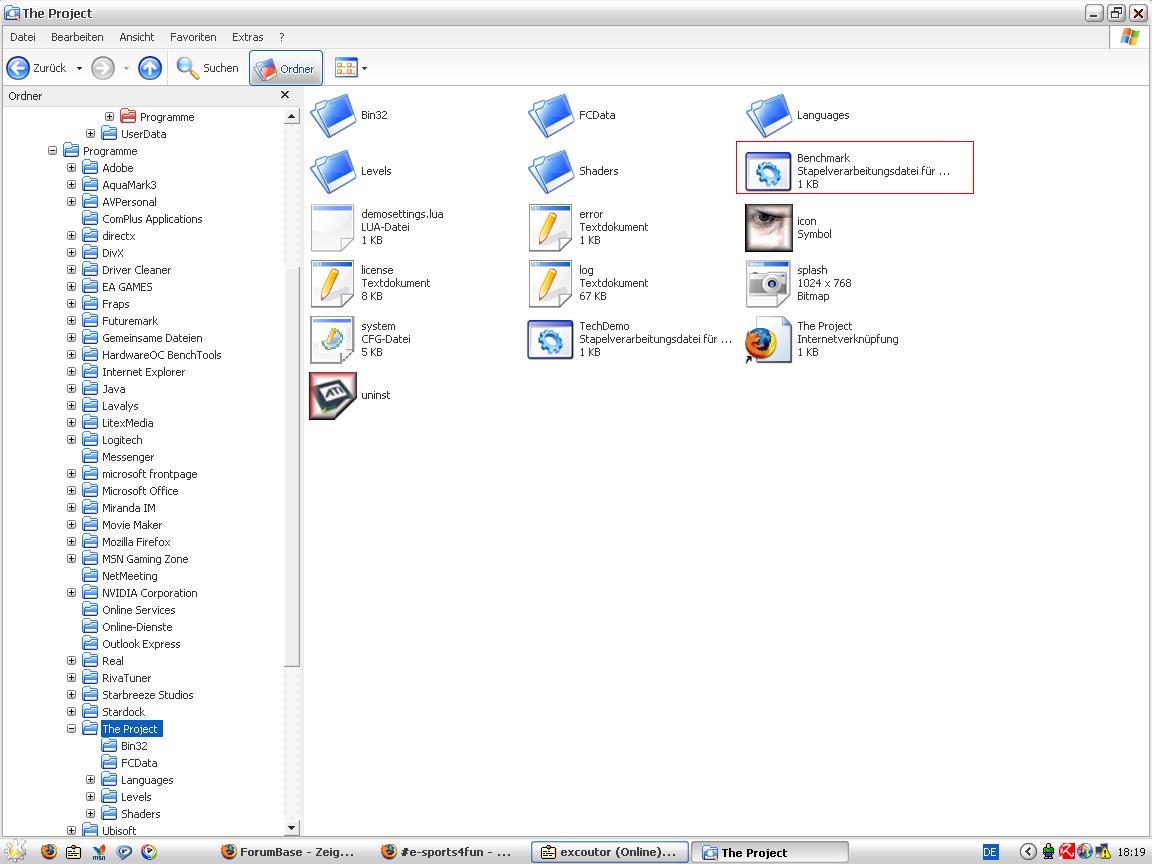Select Messenger folder in tree

tap(128, 457)
